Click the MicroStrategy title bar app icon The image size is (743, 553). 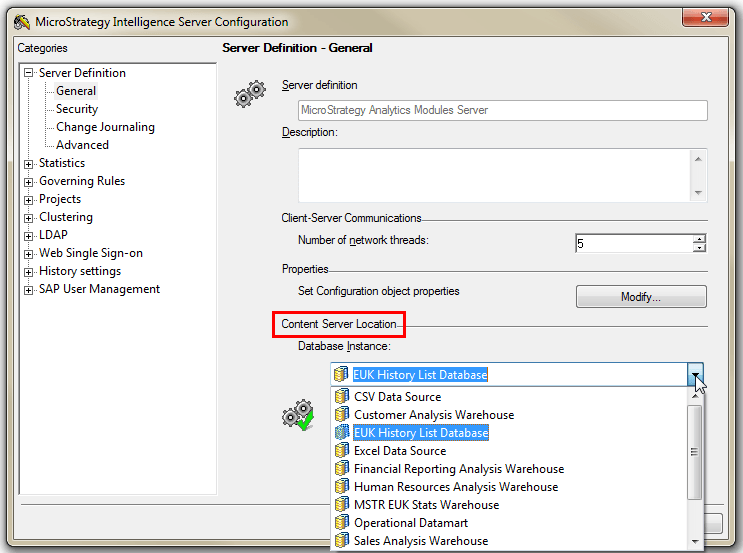point(22,22)
